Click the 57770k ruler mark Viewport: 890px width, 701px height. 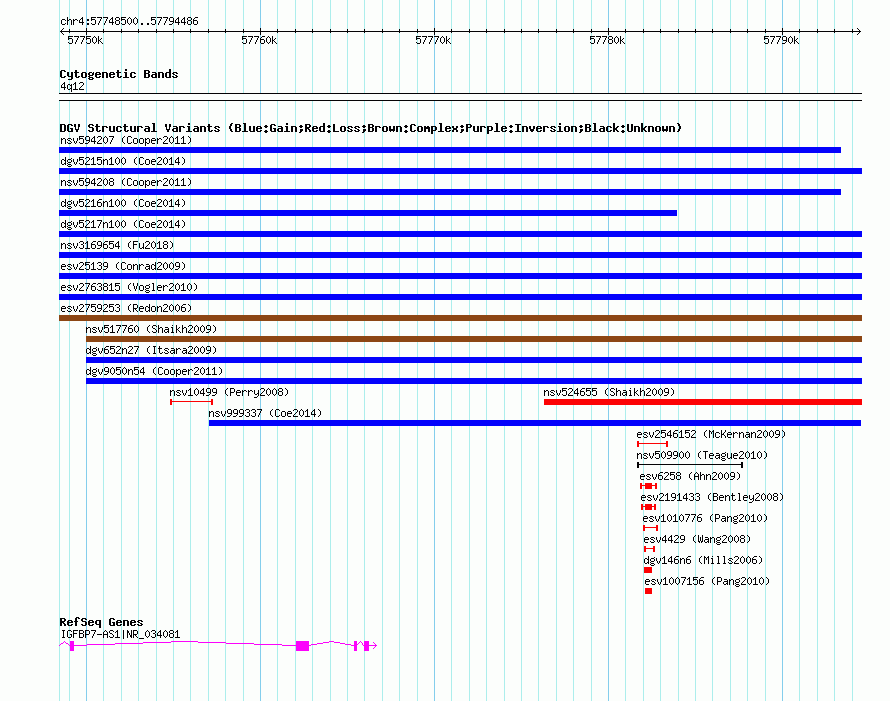(x=433, y=40)
